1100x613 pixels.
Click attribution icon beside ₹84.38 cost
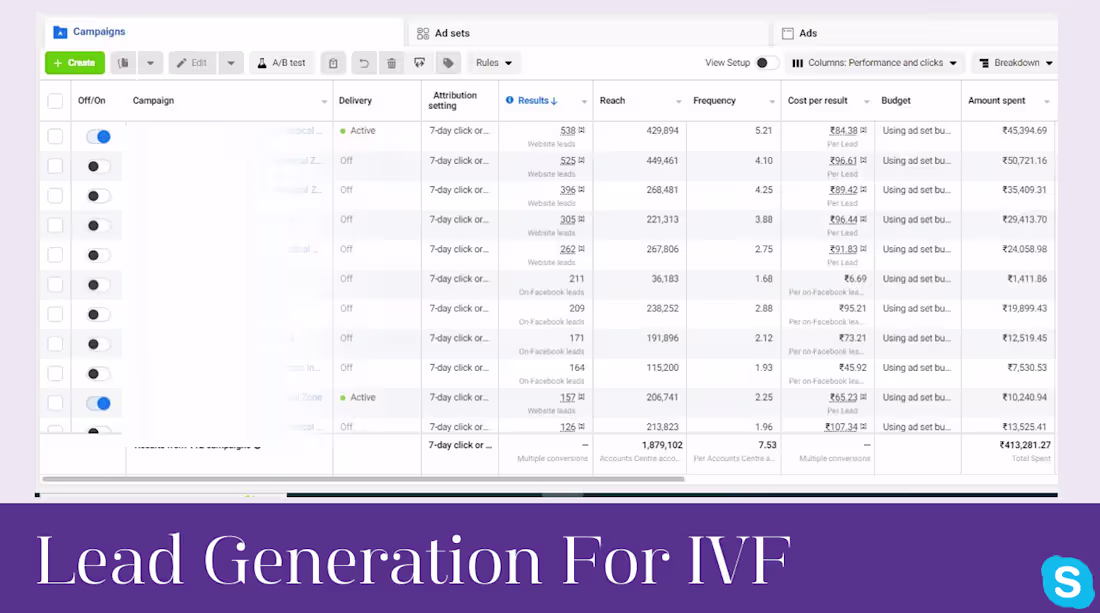coord(864,130)
